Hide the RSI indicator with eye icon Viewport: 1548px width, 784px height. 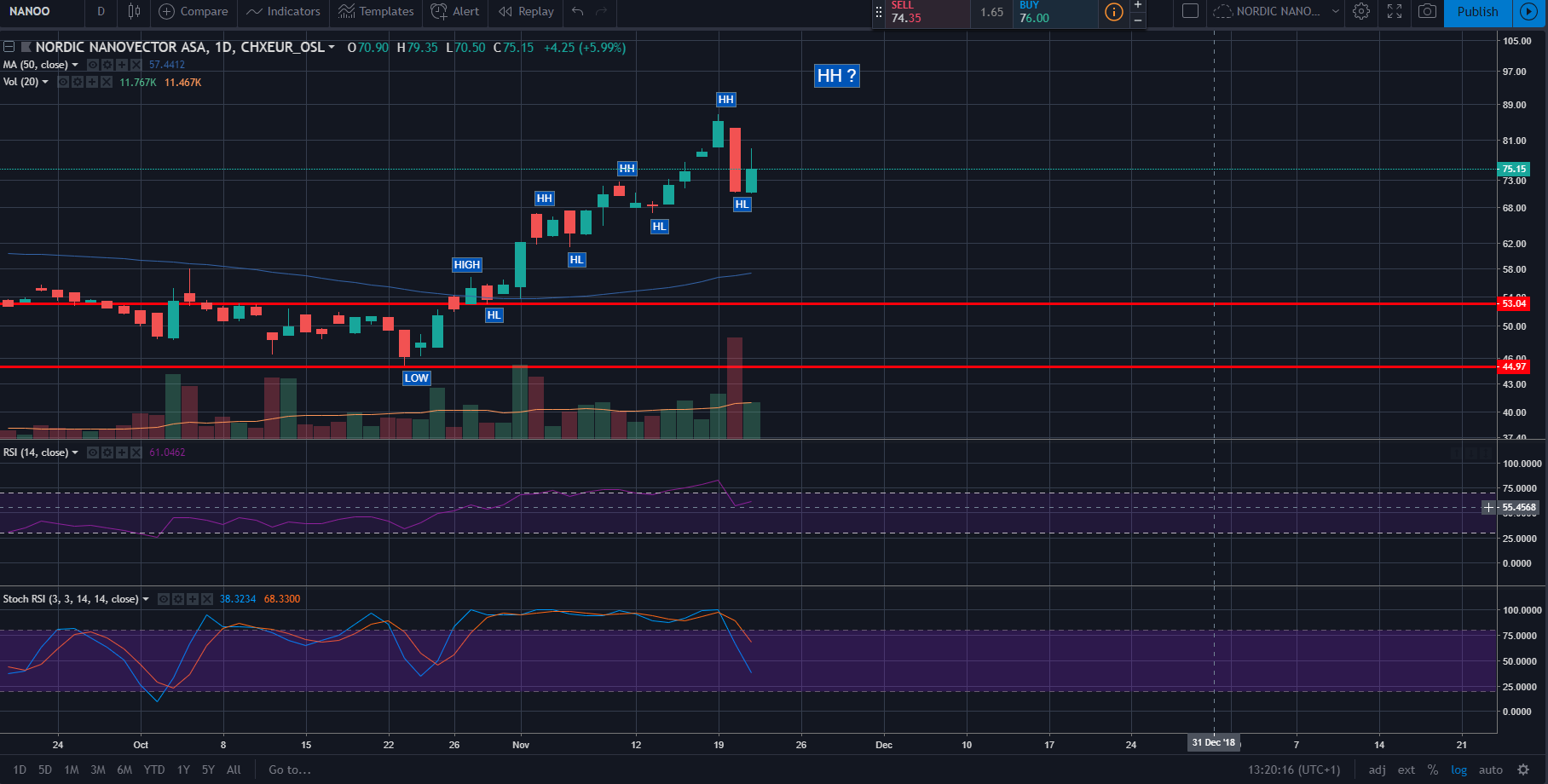tap(92, 453)
